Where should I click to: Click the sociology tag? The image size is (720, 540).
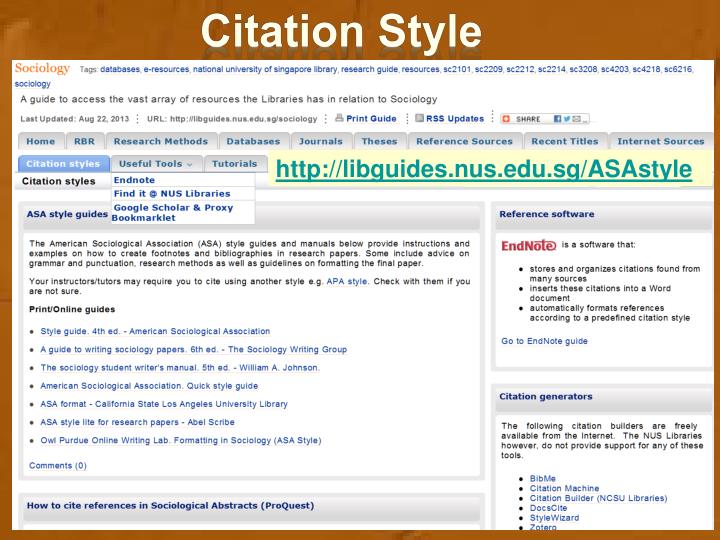pyautogui.click(x=33, y=84)
